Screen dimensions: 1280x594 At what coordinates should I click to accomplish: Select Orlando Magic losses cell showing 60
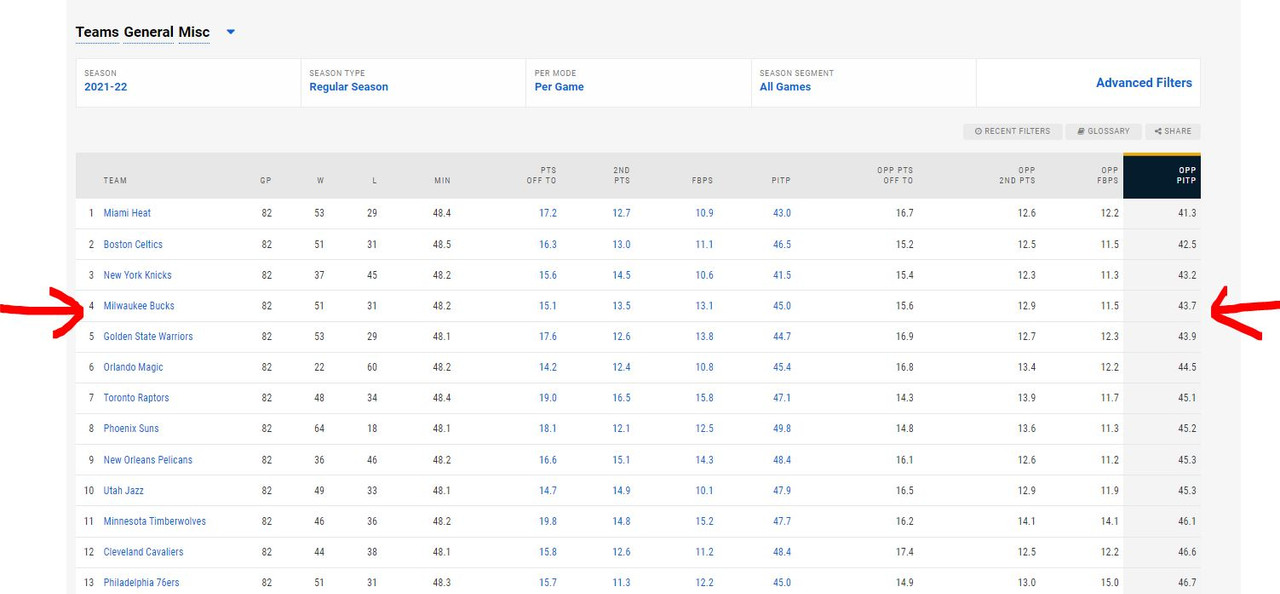(x=372, y=367)
